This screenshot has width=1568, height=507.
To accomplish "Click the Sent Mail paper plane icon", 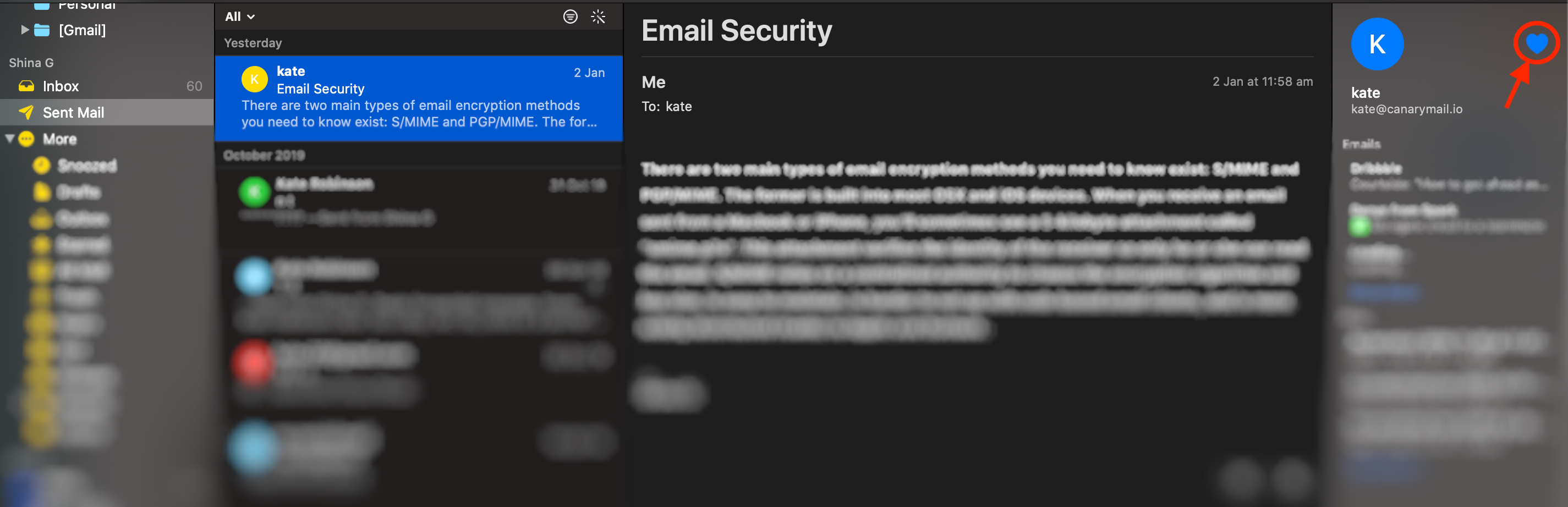I will click(x=26, y=112).
